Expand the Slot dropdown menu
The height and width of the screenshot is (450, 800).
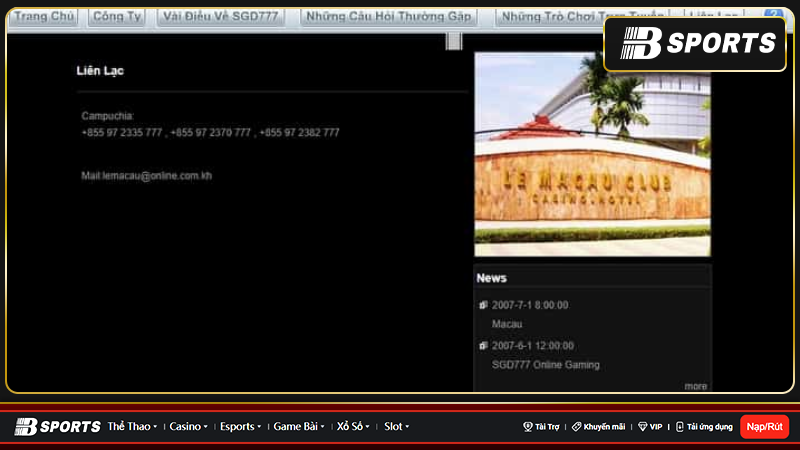point(396,427)
